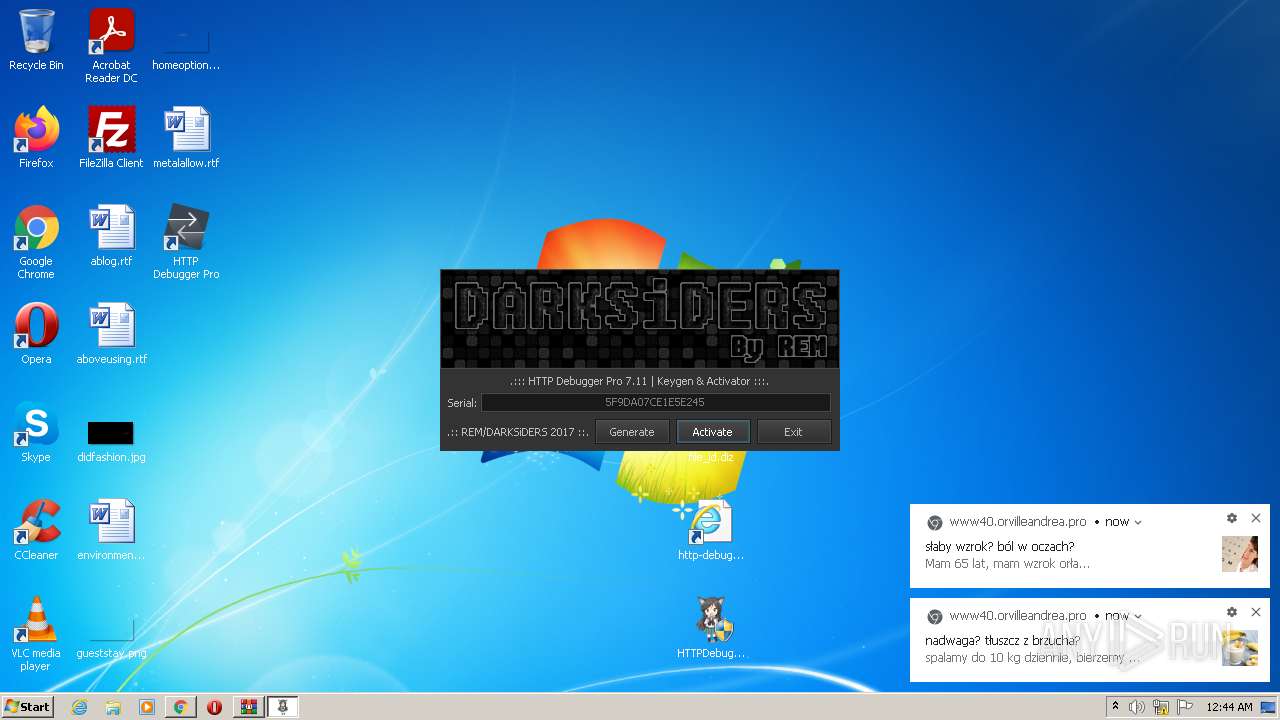Open the Opera desktop shortcut
Screen dimensions: 1280x720
pyautogui.click(x=36, y=334)
